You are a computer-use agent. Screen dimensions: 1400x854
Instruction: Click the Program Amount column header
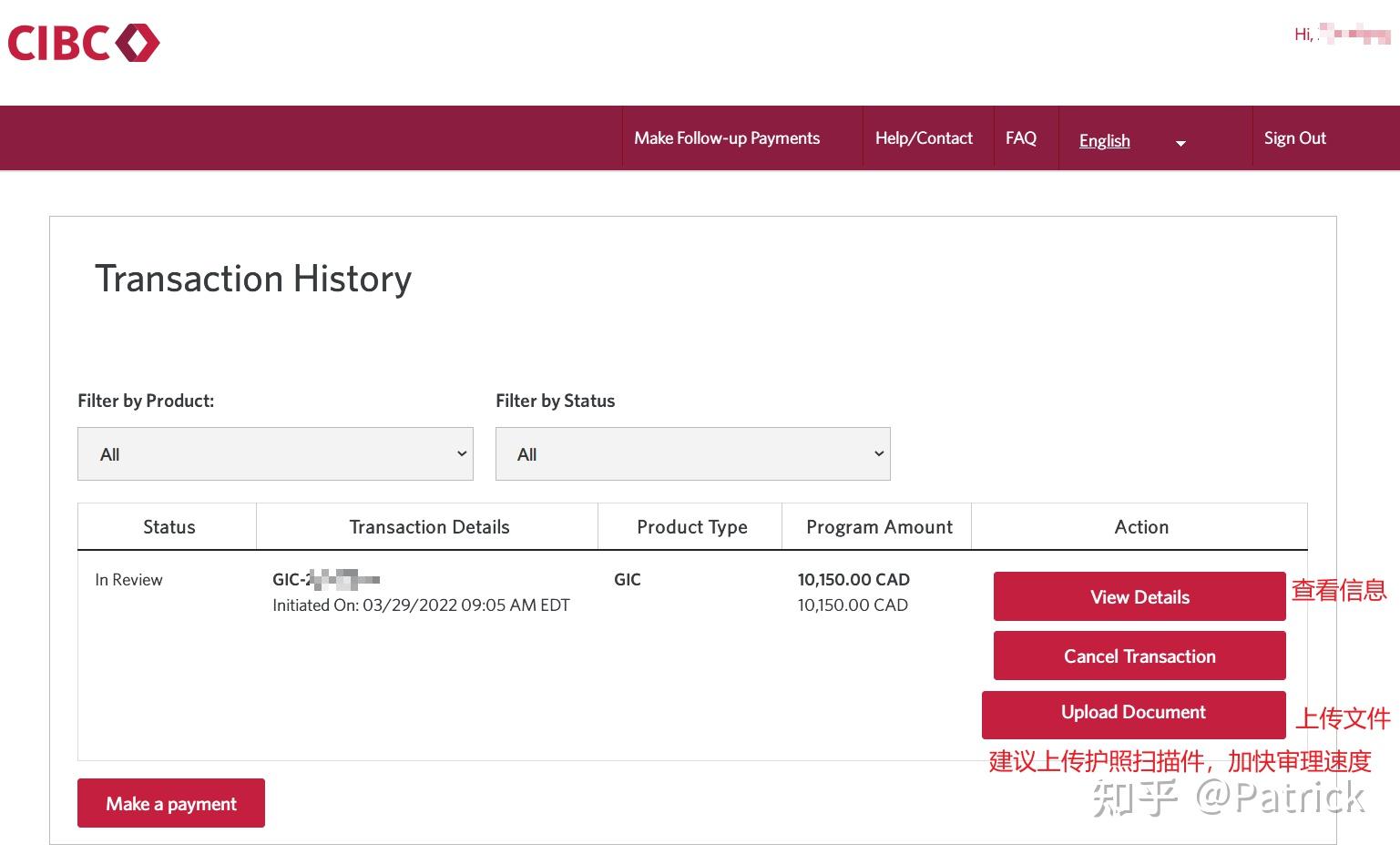click(x=879, y=527)
